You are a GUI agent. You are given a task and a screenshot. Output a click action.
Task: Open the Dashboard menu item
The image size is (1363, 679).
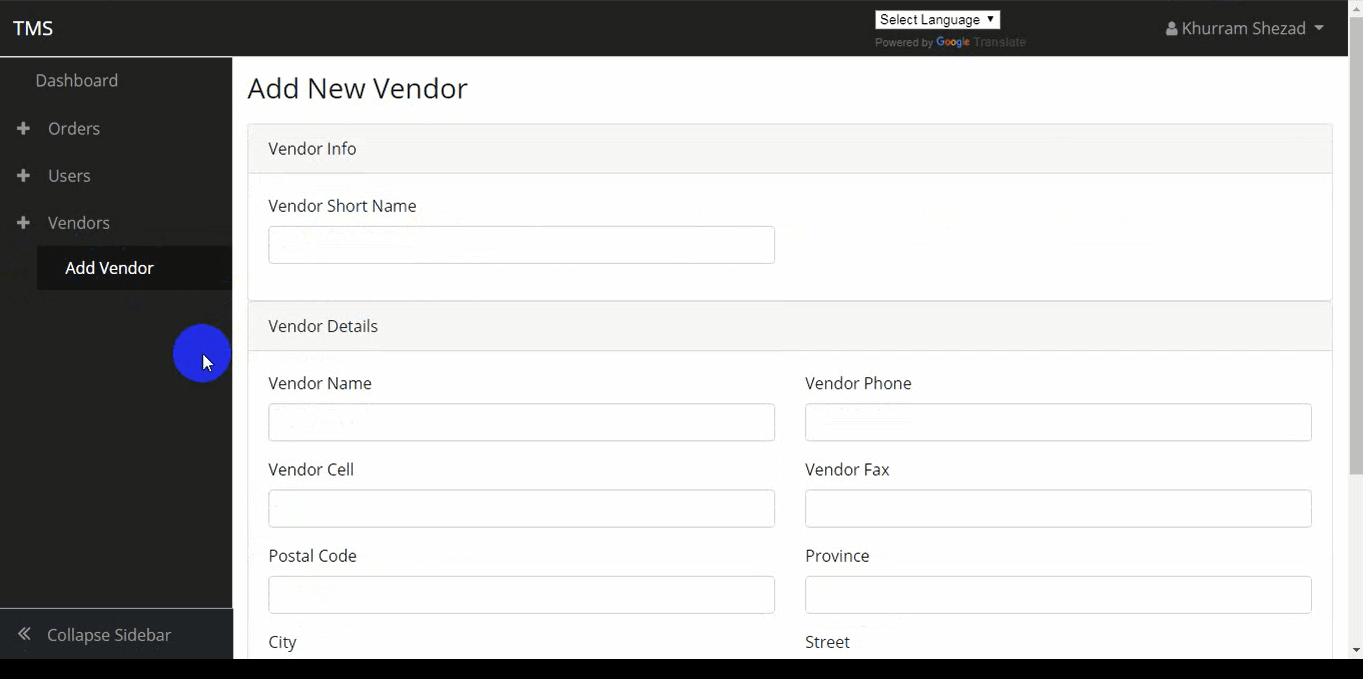[77, 80]
